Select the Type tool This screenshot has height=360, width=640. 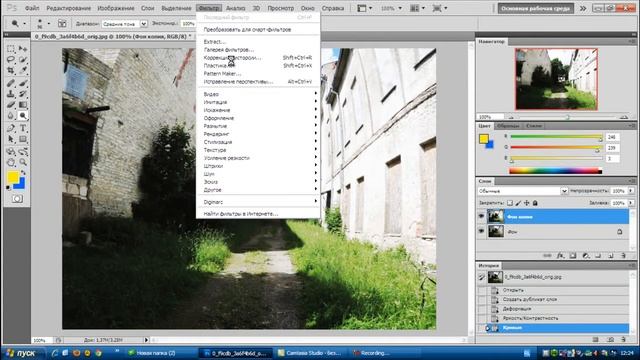click(x=23, y=128)
